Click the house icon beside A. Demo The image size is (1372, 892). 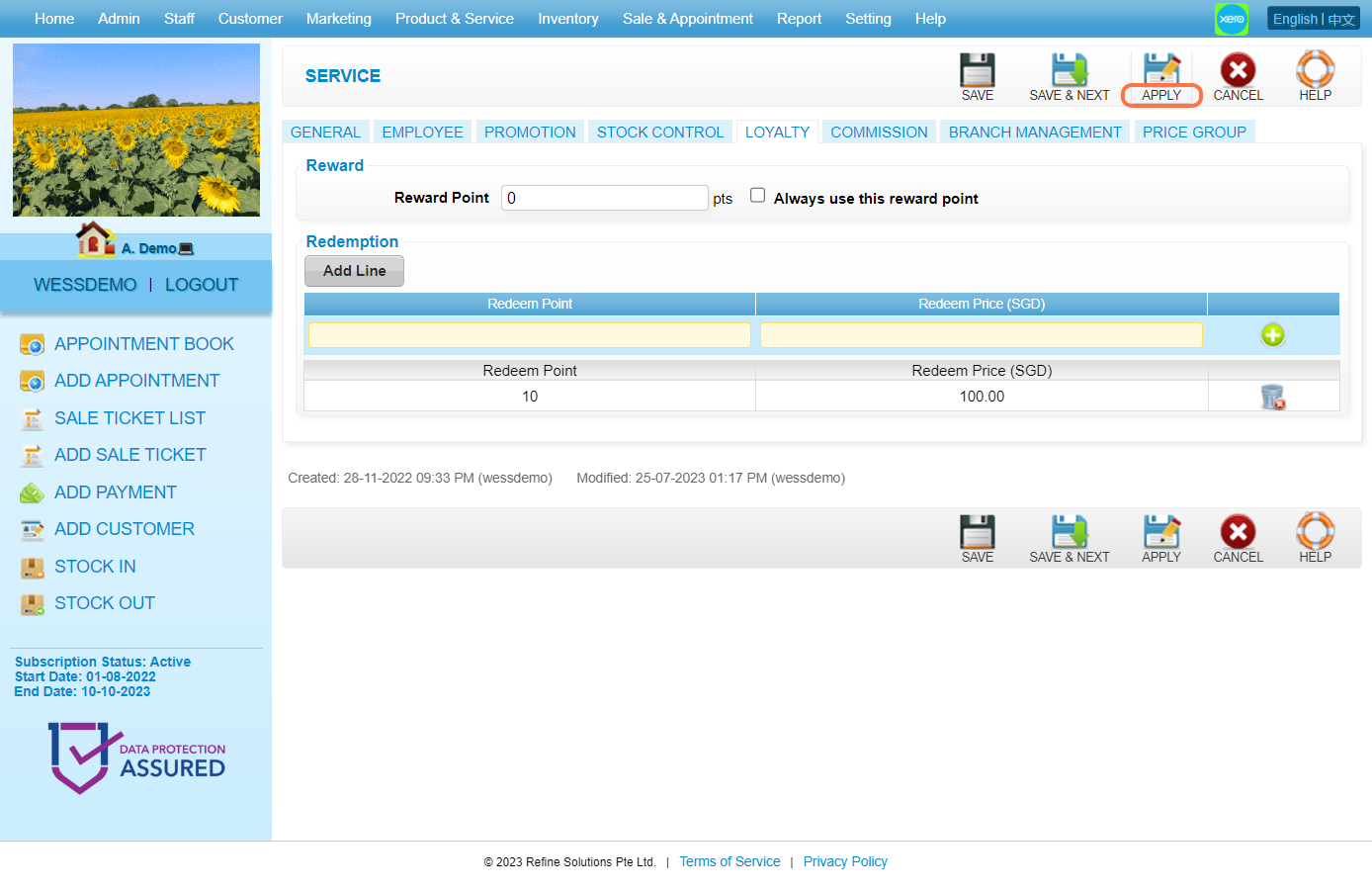[95, 239]
